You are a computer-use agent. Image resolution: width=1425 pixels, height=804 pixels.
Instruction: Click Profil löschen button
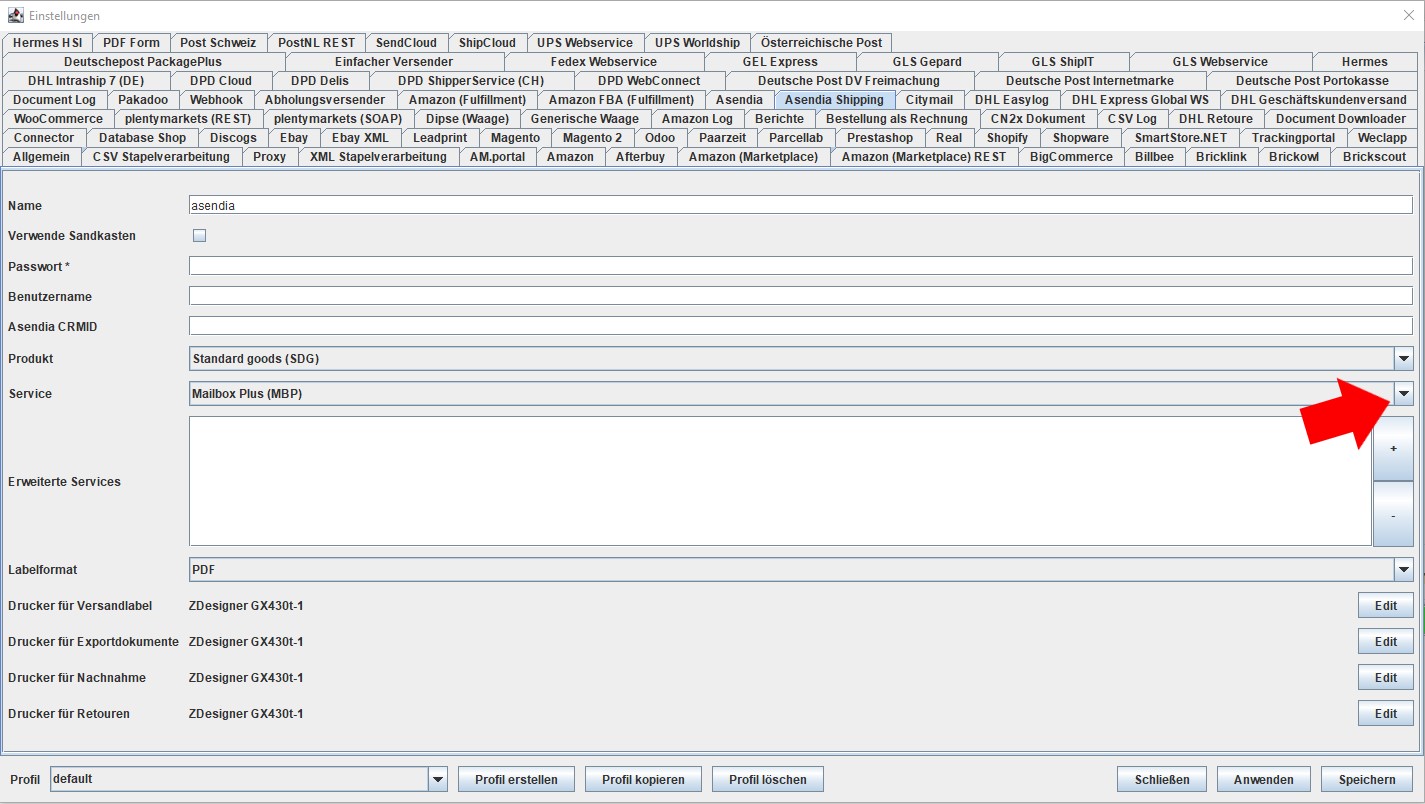(x=768, y=780)
